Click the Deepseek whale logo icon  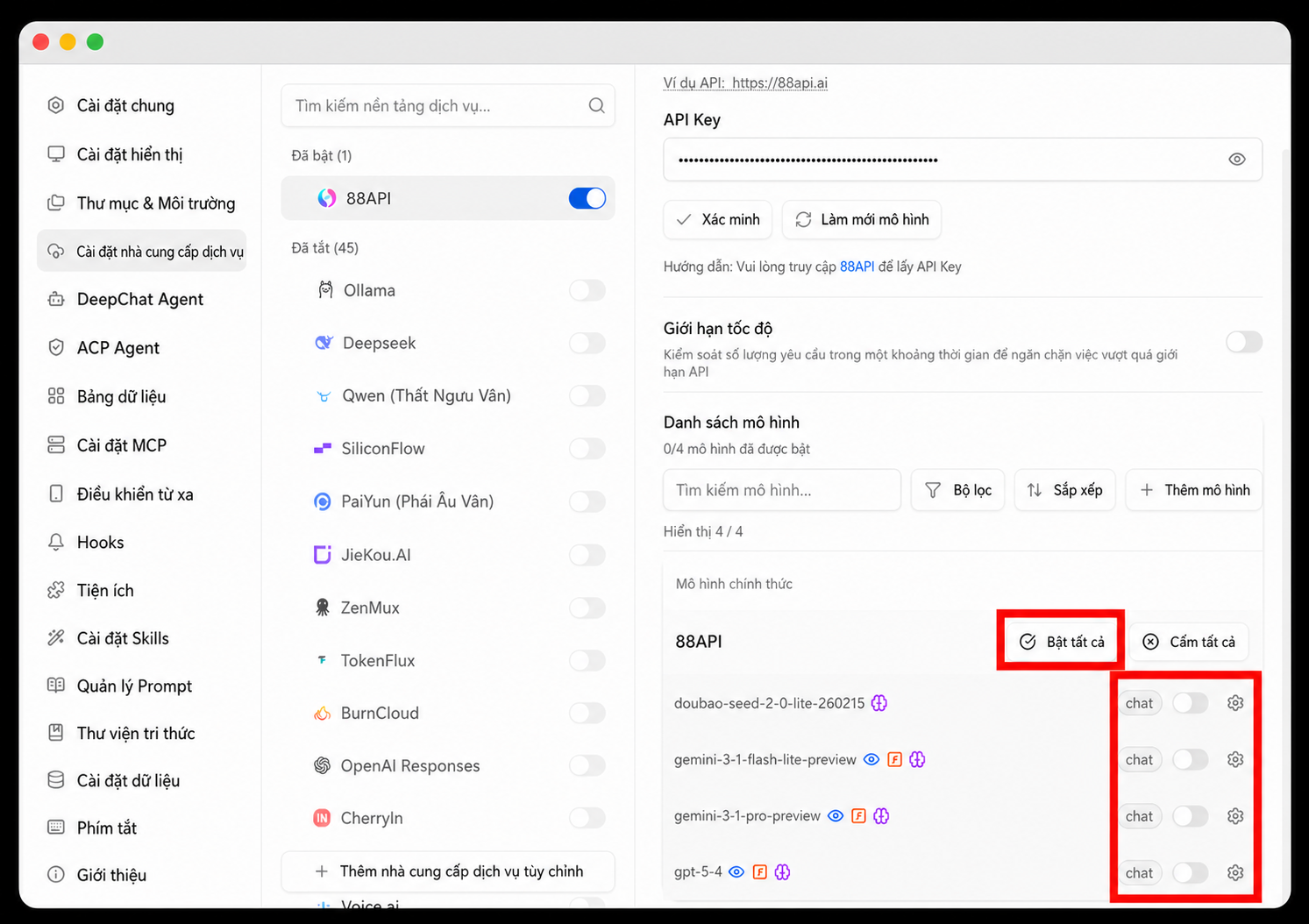[x=324, y=343]
